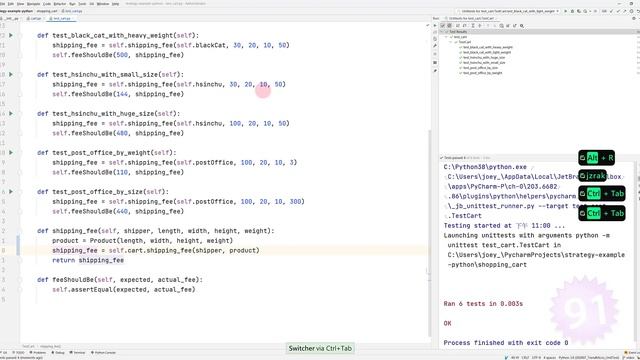640x360 pixels.
Task: Open the Code menu
Action: click(47, 4)
